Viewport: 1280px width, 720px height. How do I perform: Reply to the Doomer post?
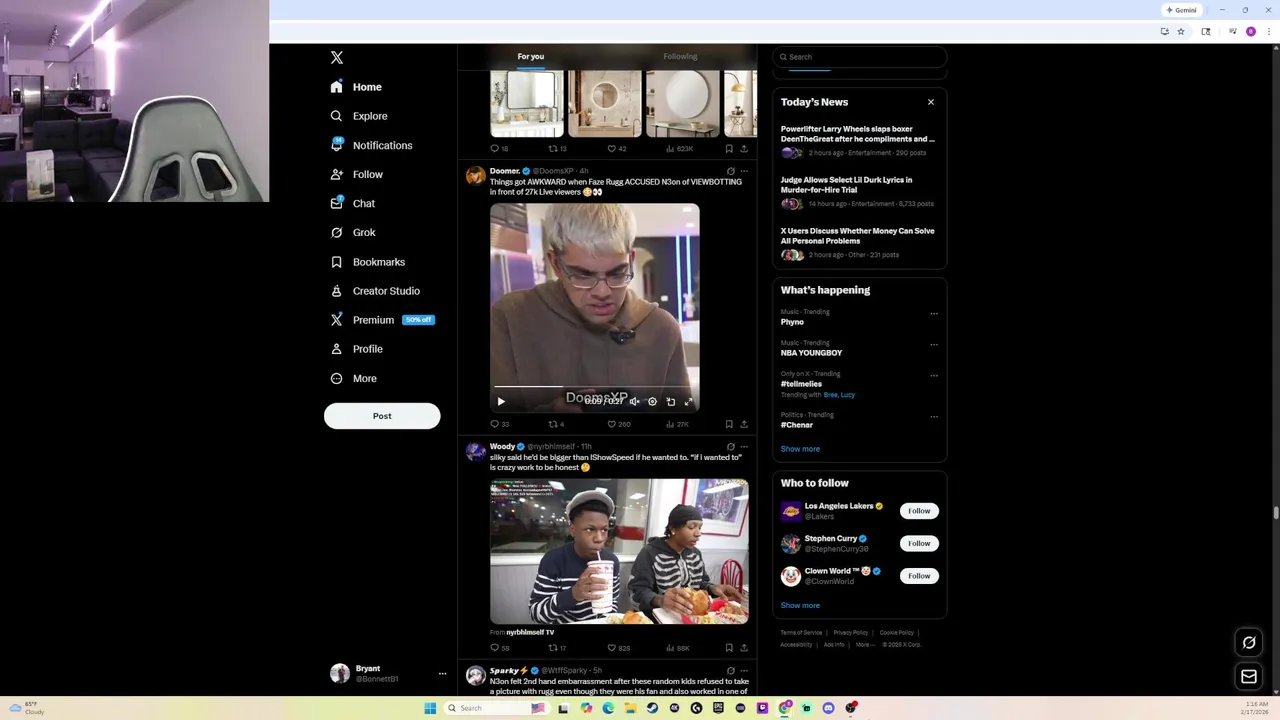[499, 424]
